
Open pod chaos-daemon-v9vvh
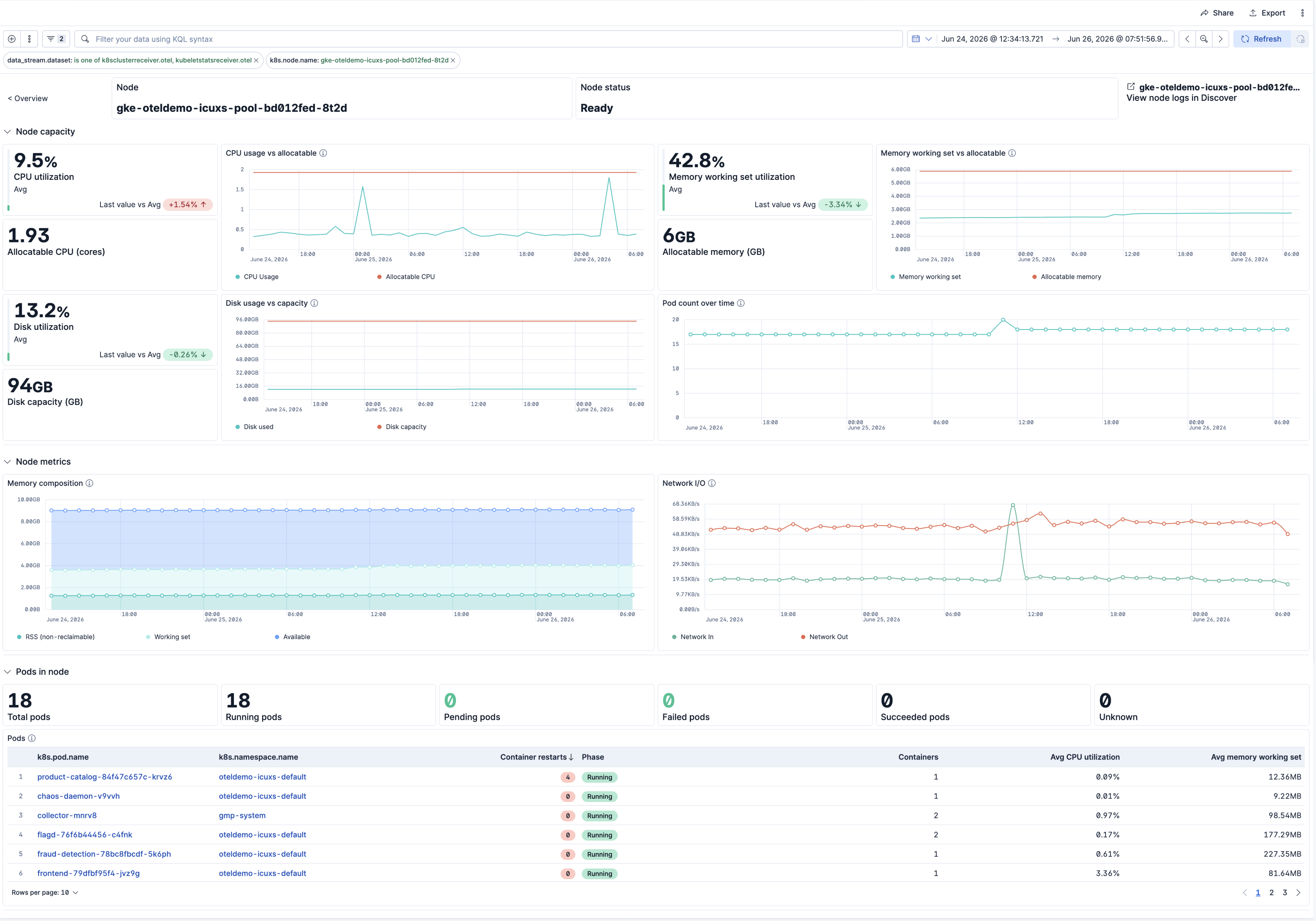click(x=79, y=796)
